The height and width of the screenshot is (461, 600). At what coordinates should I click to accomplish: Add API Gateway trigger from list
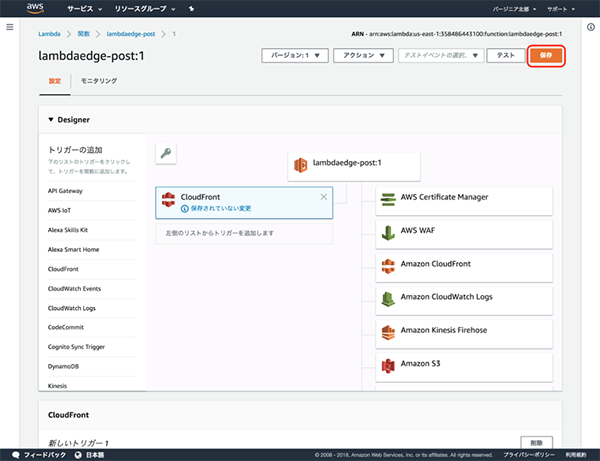click(65, 190)
